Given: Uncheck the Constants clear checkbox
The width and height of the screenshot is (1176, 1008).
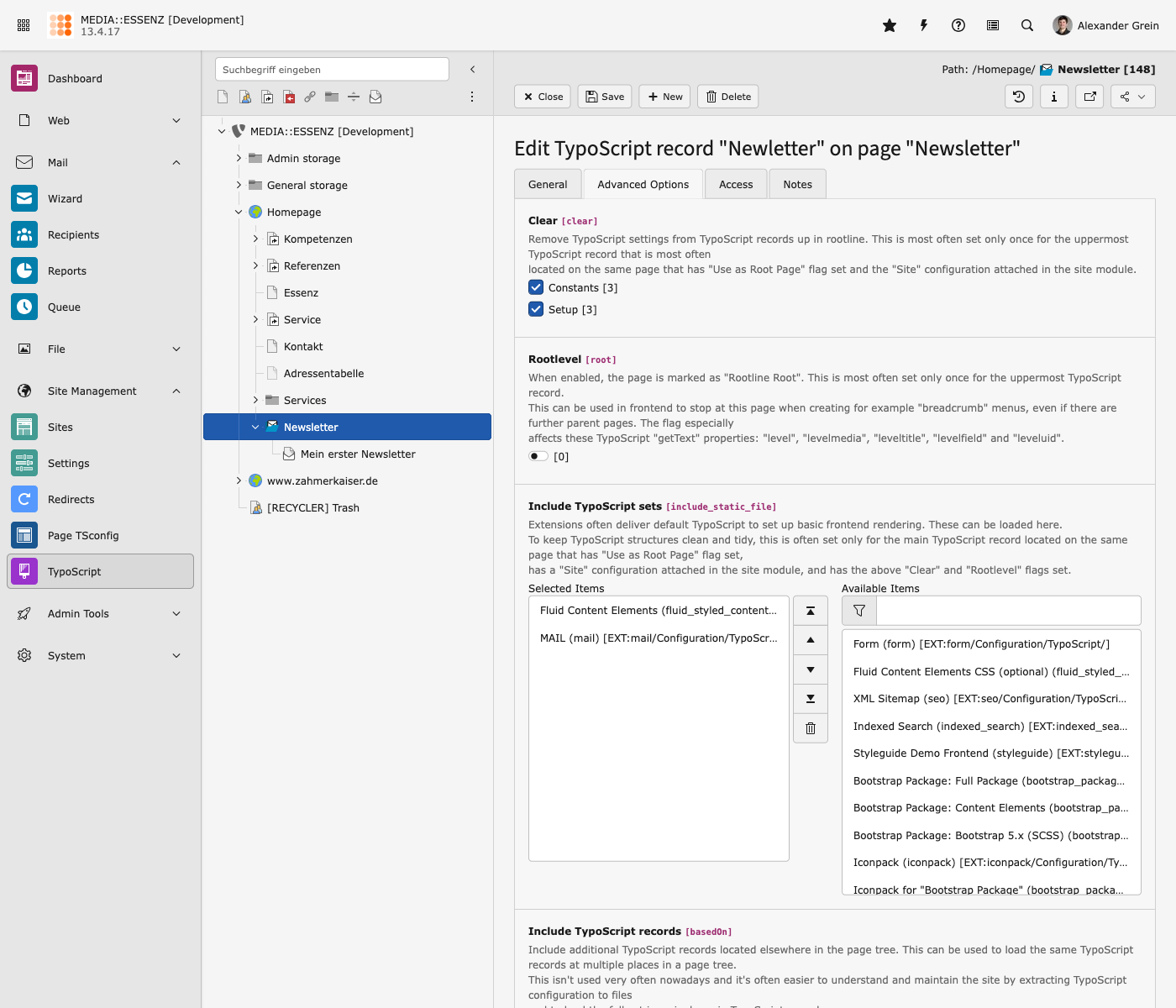Looking at the screenshot, I should tap(536, 287).
